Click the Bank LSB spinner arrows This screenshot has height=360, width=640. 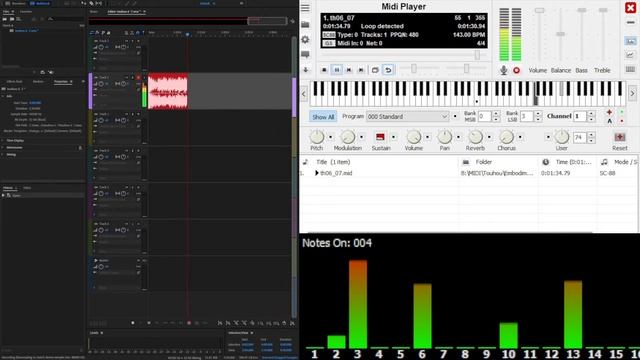(538, 117)
